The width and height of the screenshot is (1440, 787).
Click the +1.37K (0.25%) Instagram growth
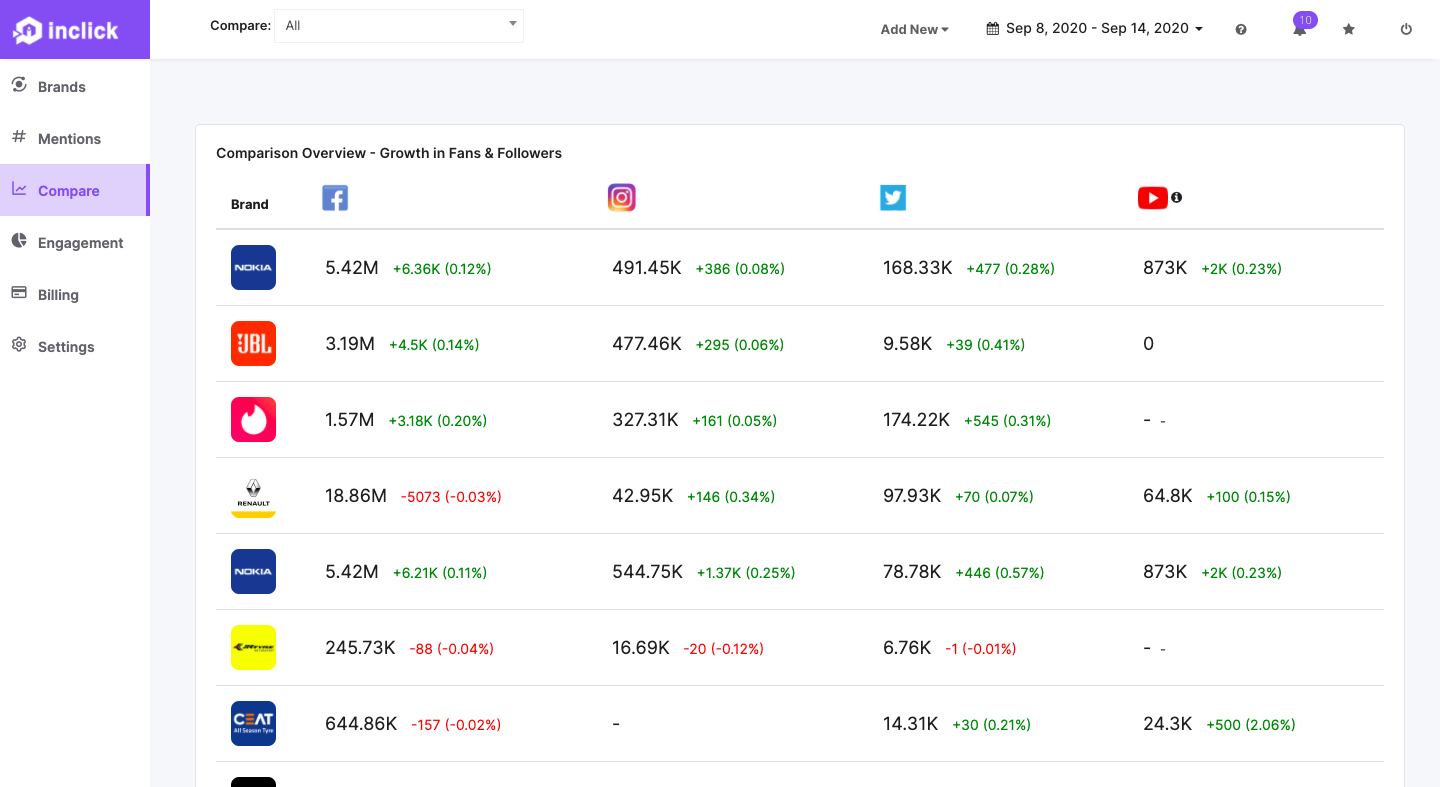tap(746, 573)
